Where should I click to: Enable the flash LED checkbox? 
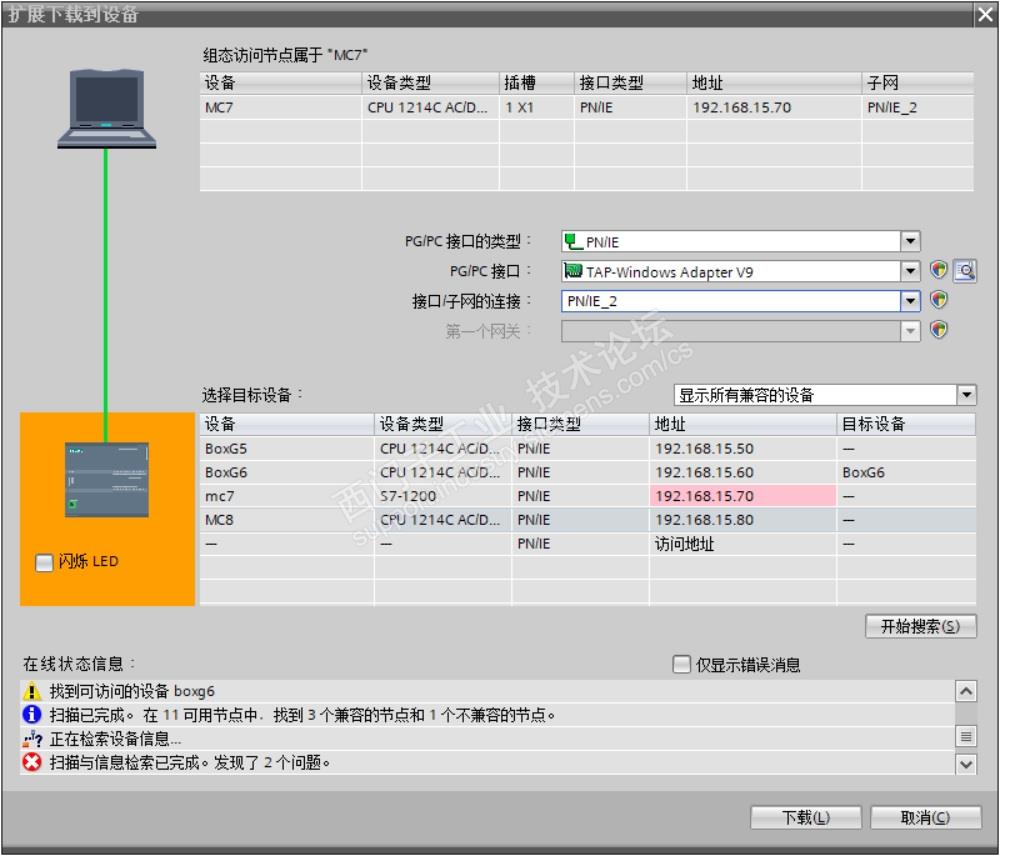[44, 563]
